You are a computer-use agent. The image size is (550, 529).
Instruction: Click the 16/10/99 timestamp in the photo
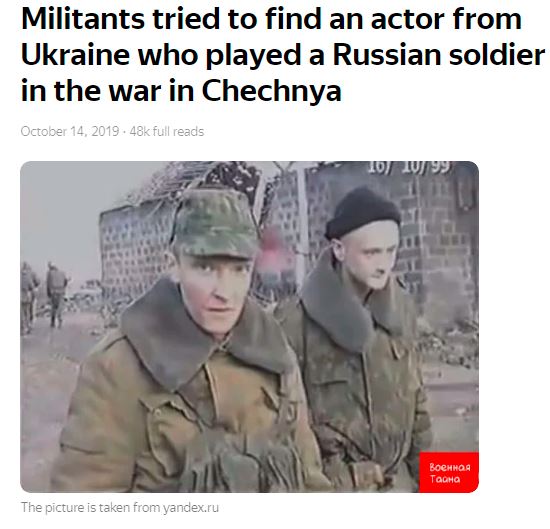[409, 167]
